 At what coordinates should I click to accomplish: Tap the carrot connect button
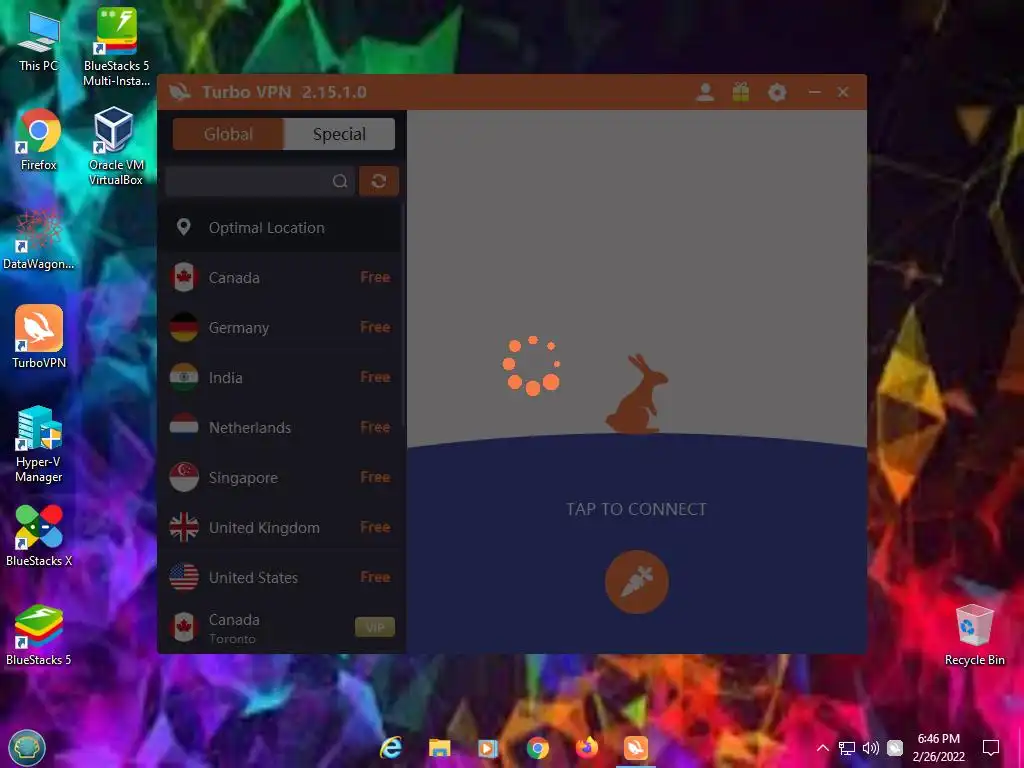[637, 582]
